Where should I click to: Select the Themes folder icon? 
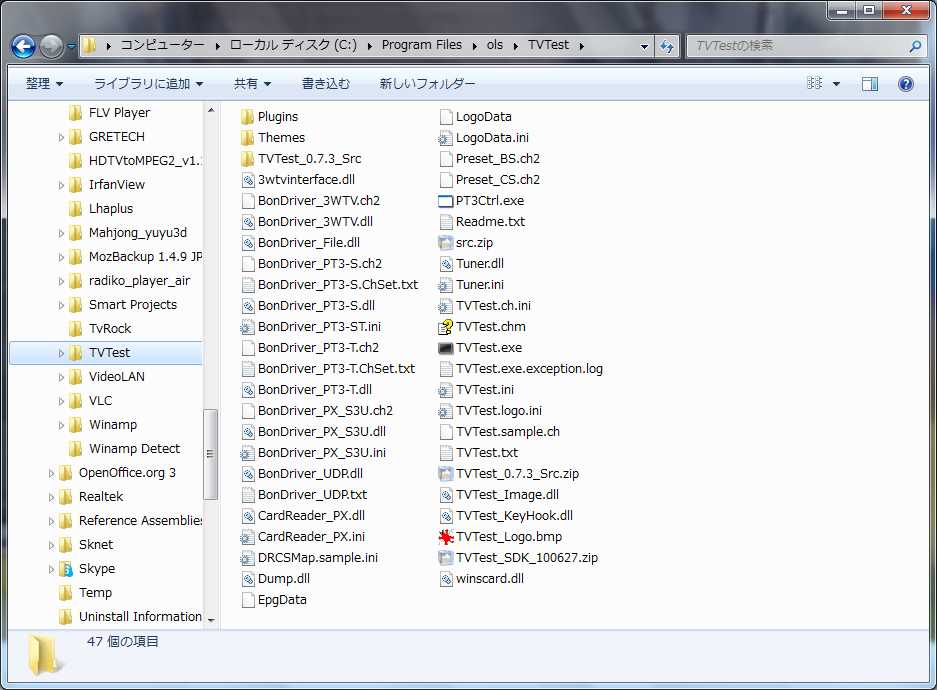click(248, 138)
